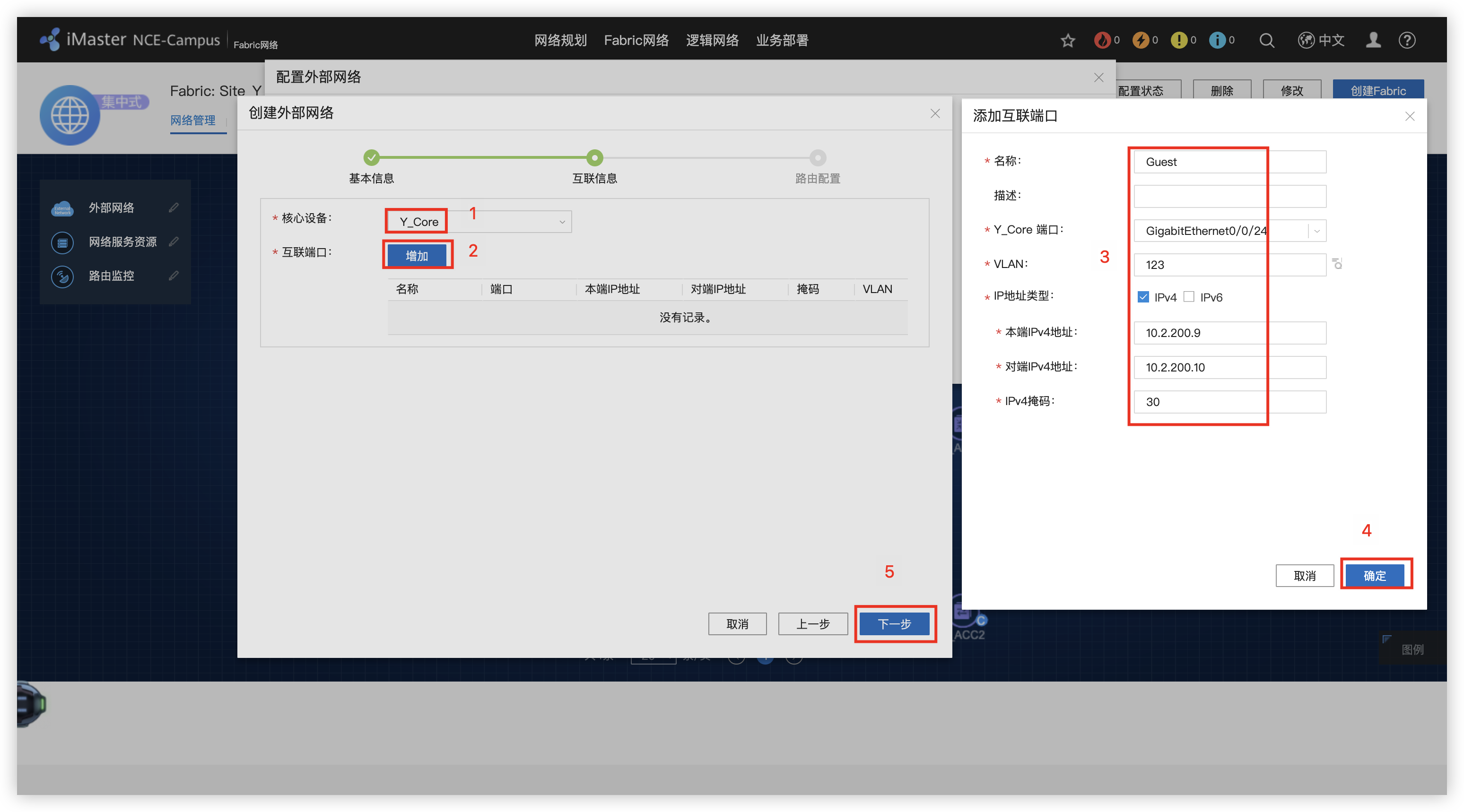Image resolution: width=1464 pixels, height=812 pixels.
Task: Click 增加 to add interconnect port
Action: pyautogui.click(x=417, y=256)
